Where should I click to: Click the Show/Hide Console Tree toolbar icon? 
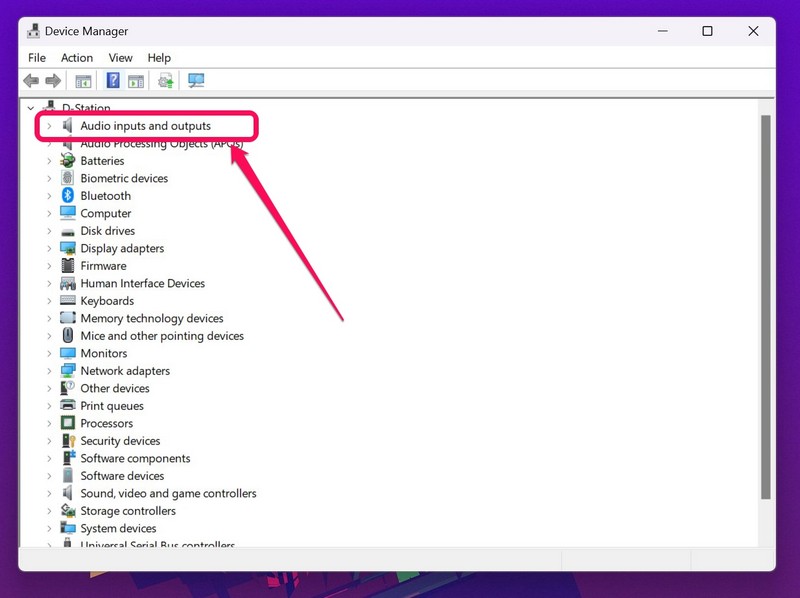tap(83, 81)
